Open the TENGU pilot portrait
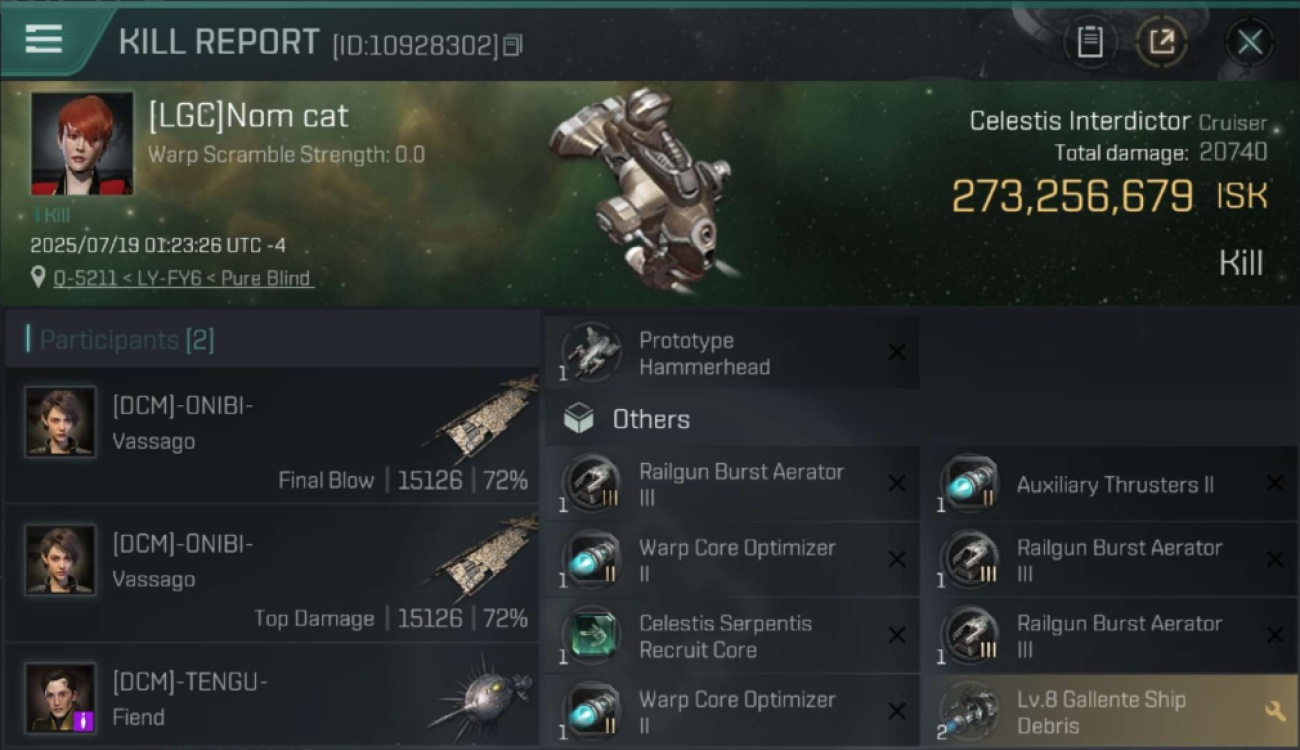 tap(61, 697)
